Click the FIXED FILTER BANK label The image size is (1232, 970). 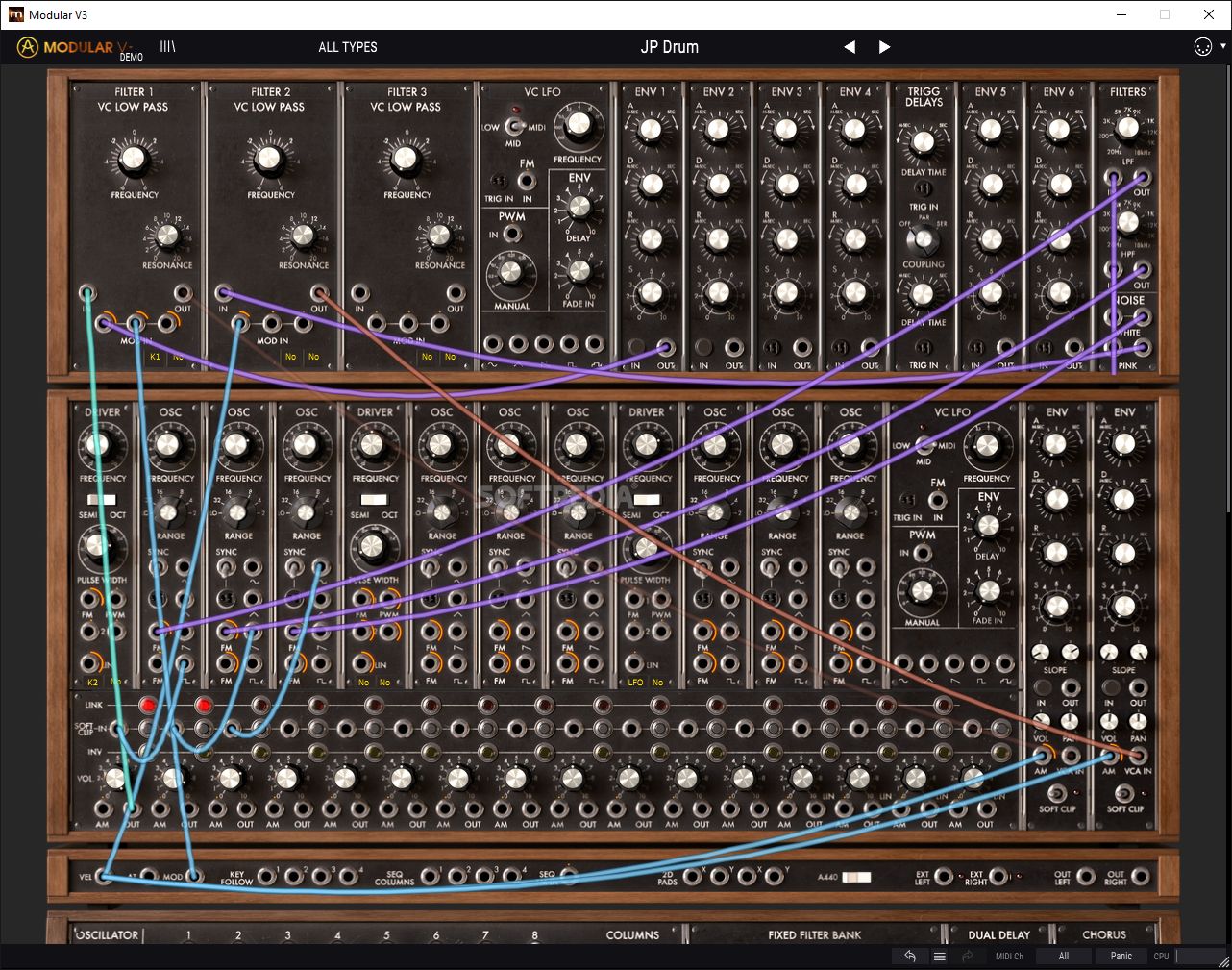tap(813, 934)
